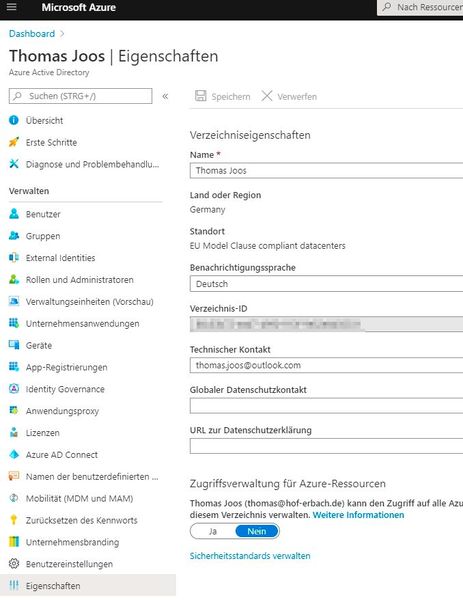Open App-Registrierungen sidebar entry
Image resolution: width=463 pixels, height=600 pixels.
click(x=67, y=367)
